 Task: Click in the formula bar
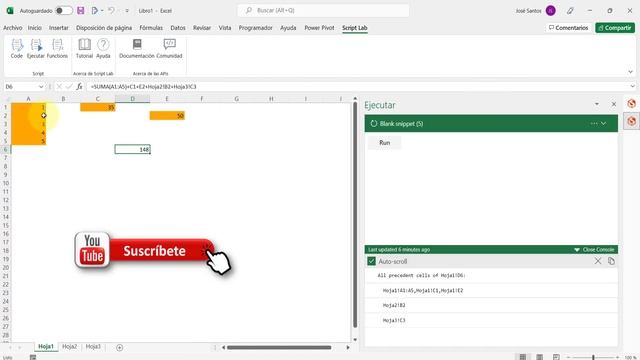[x=359, y=87]
